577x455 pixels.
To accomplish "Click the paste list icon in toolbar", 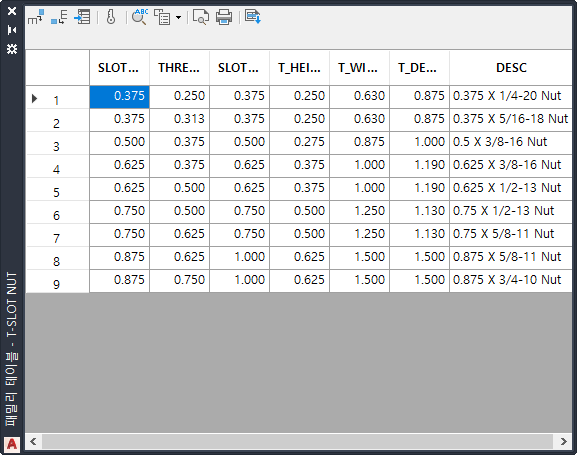I will coord(162,17).
